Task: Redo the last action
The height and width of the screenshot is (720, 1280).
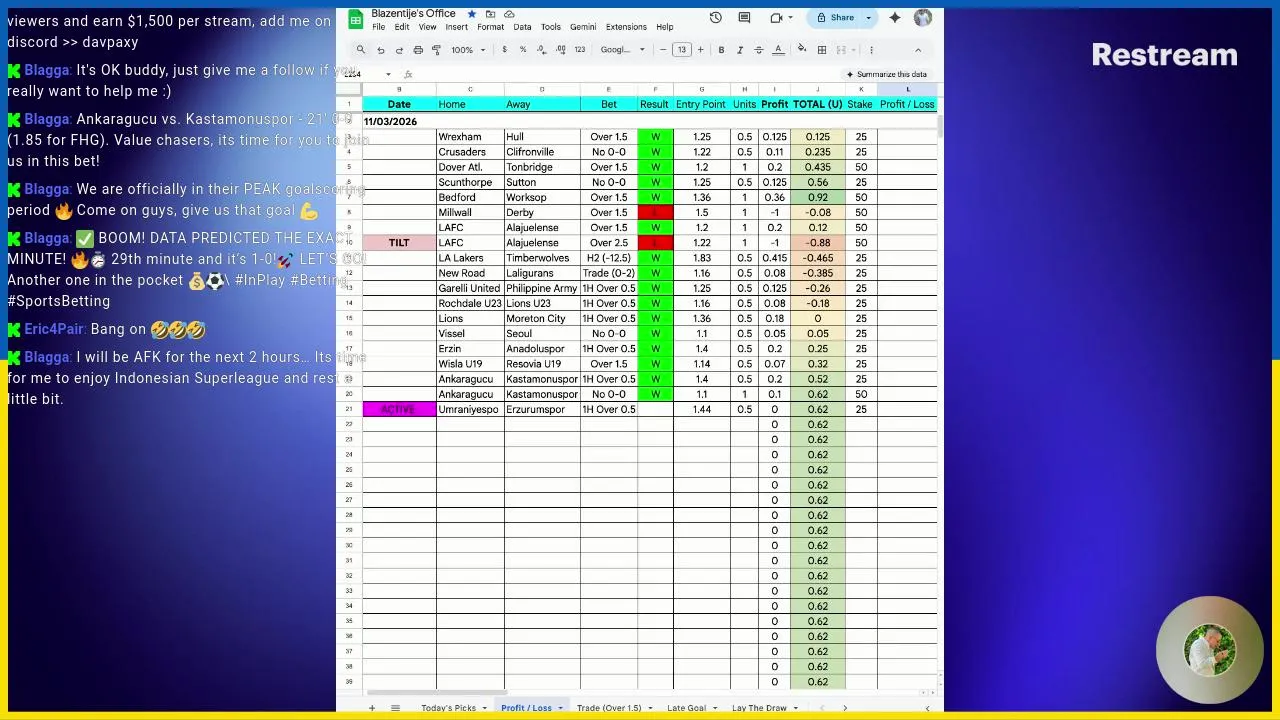Action: point(399,50)
